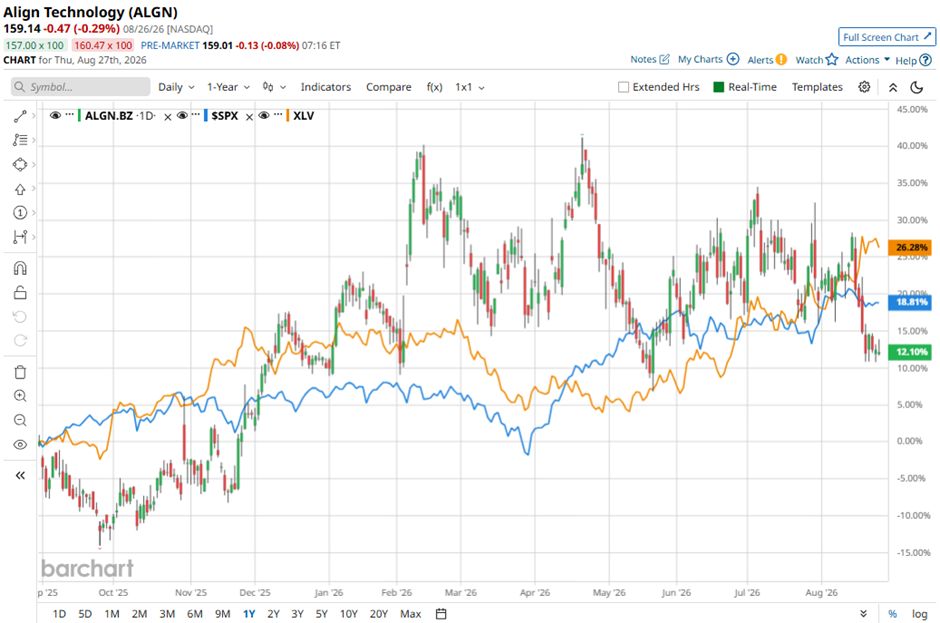
Task: Add chart to My Charts
Action: point(708,59)
